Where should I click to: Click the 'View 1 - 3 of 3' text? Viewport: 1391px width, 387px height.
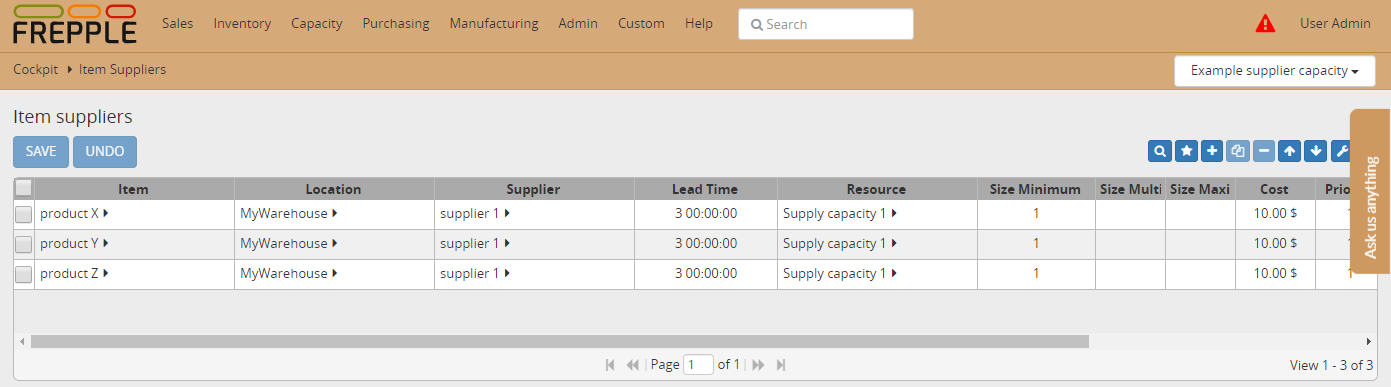tap(1331, 365)
